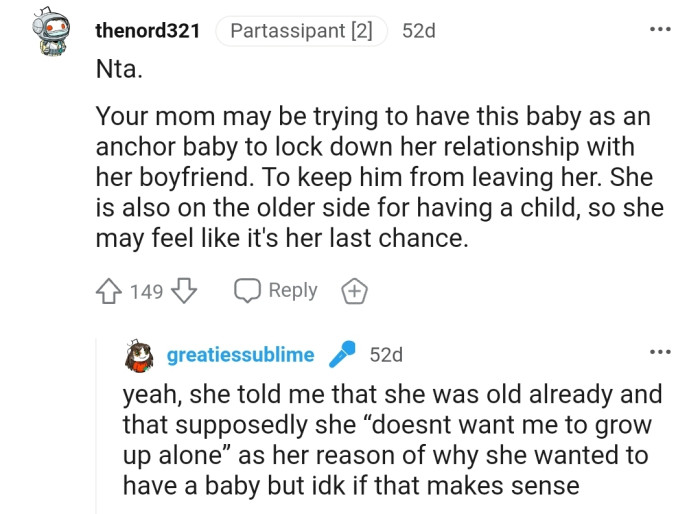Image resolution: width=700 pixels, height=514 pixels.
Task: Open the three-dot menu on thenord321's comment
Action: 659,29
